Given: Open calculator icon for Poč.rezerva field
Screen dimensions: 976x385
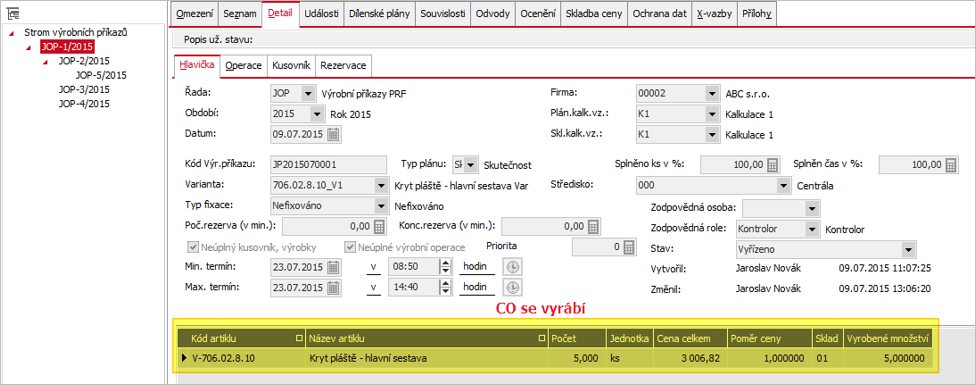Looking at the screenshot, I should pos(379,226).
